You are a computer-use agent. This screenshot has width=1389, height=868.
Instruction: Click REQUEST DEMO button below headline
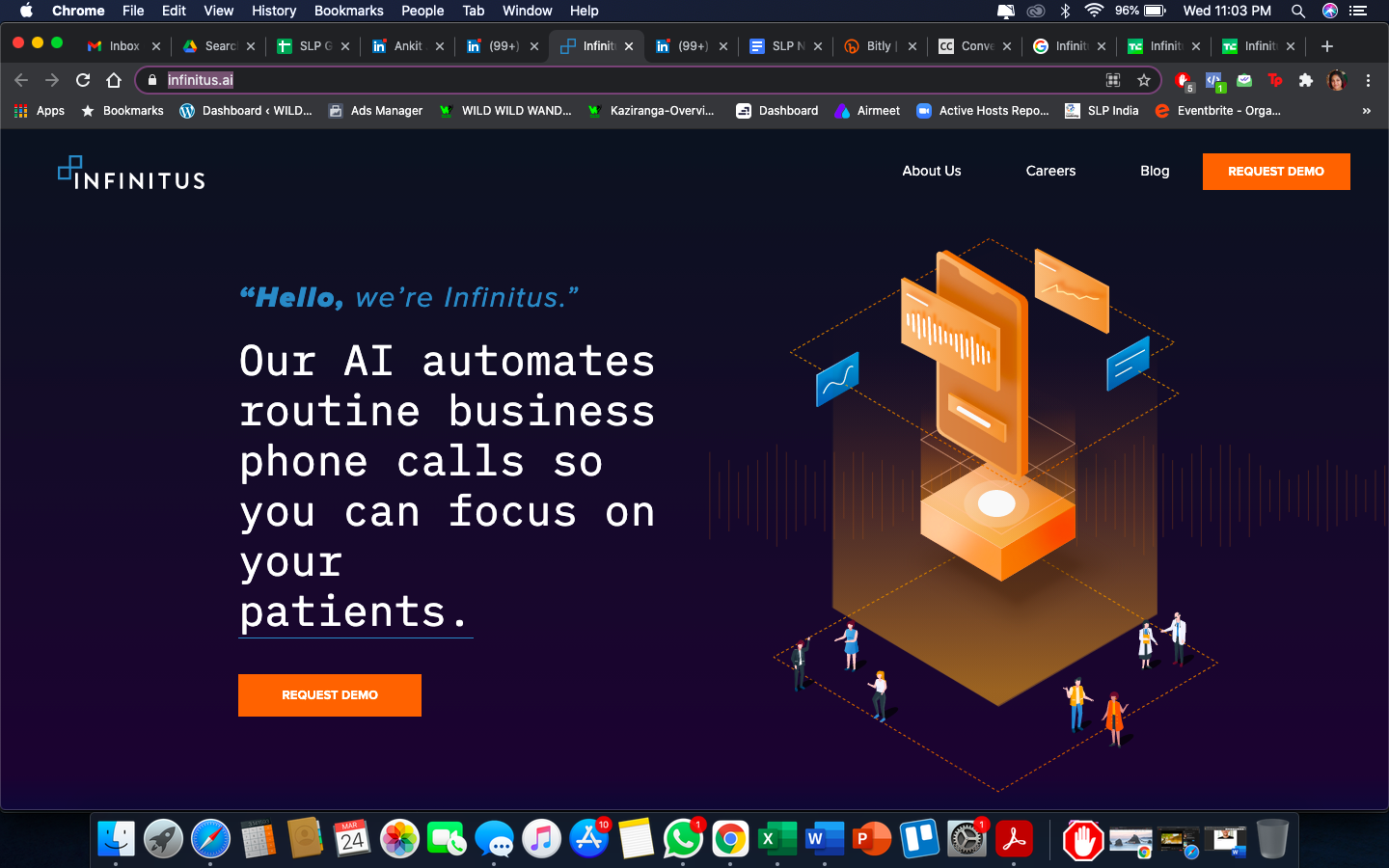[330, 695]
